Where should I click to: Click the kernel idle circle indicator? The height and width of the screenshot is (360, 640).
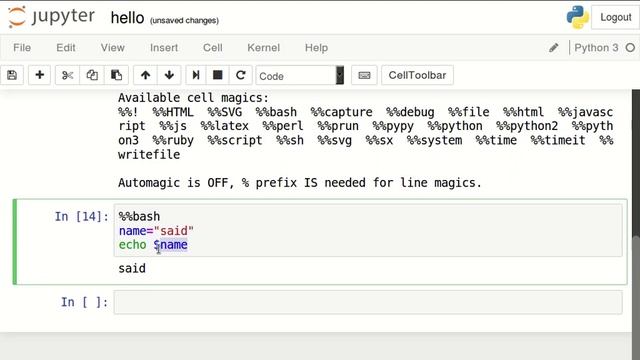(x=630, y=48)
